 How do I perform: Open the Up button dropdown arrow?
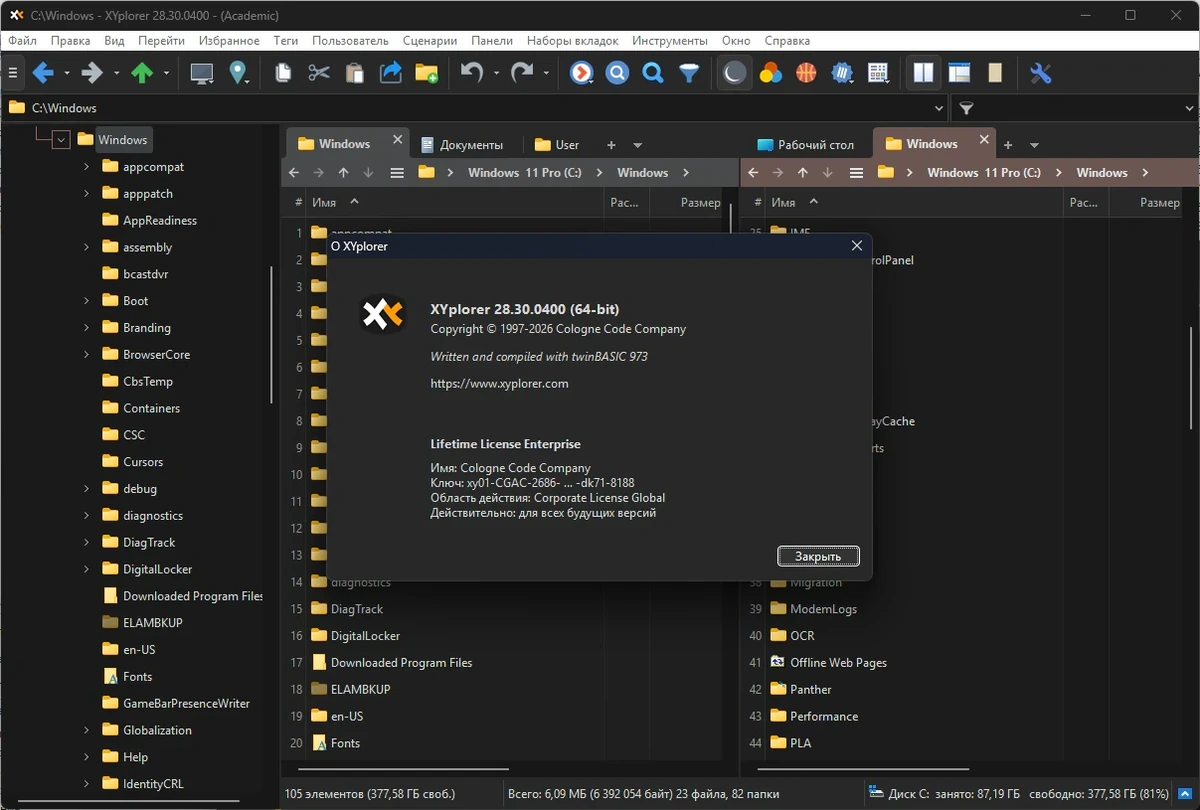click(166, 73)
